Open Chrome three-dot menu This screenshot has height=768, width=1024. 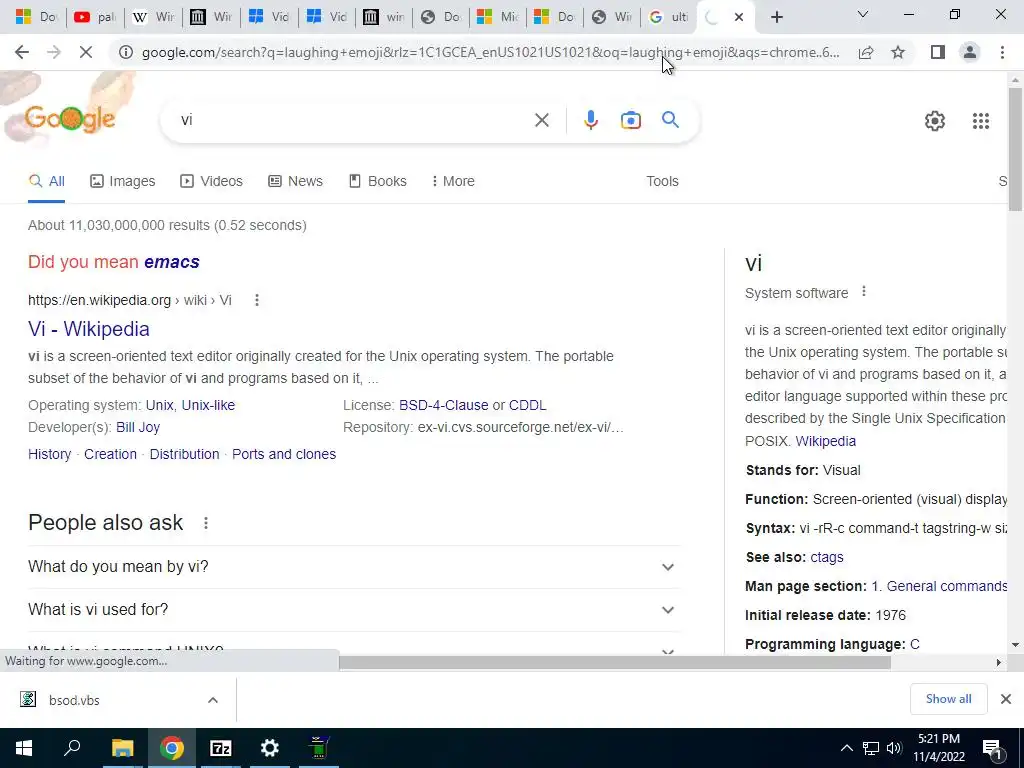coord(1002,52)
